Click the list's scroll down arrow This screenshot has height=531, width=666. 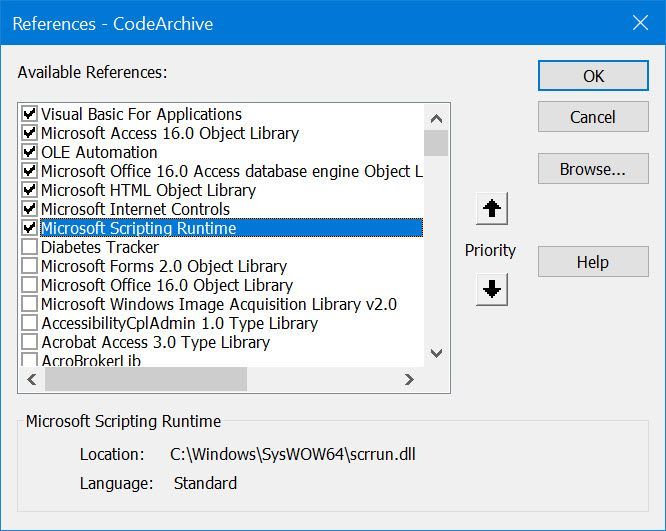click(436, 353)
